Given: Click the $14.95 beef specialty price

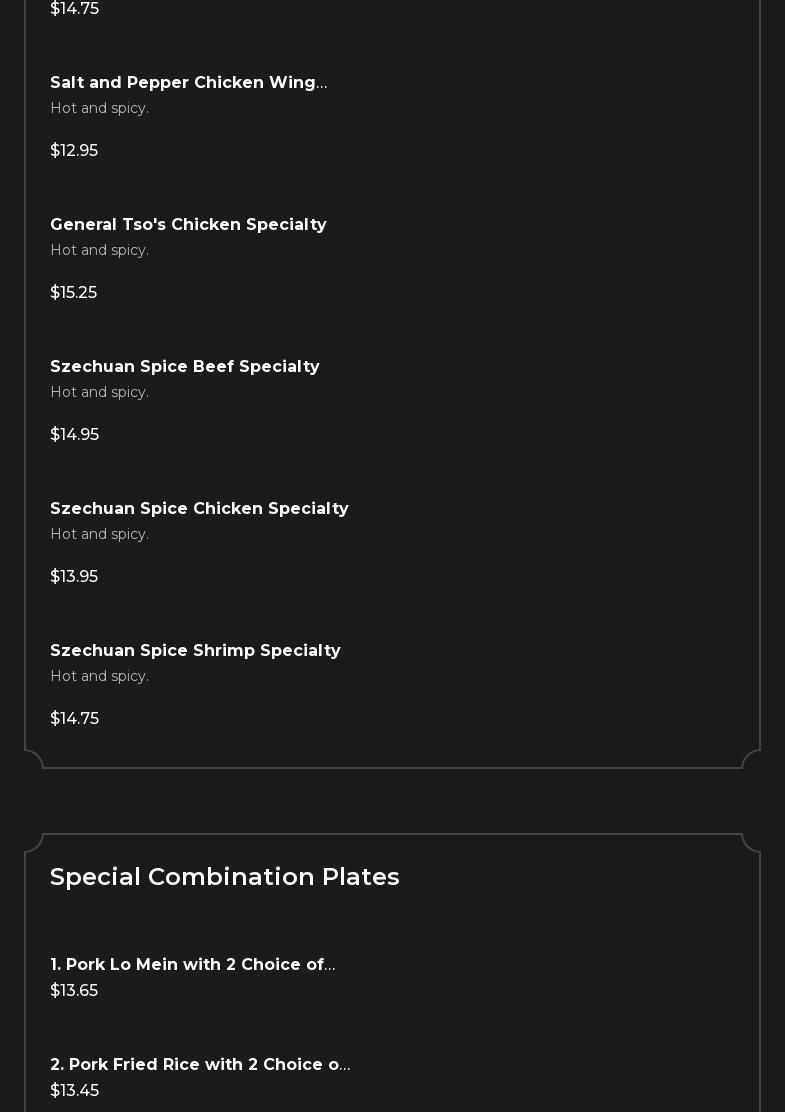Looking at the screenshot, I should [74, 435].
